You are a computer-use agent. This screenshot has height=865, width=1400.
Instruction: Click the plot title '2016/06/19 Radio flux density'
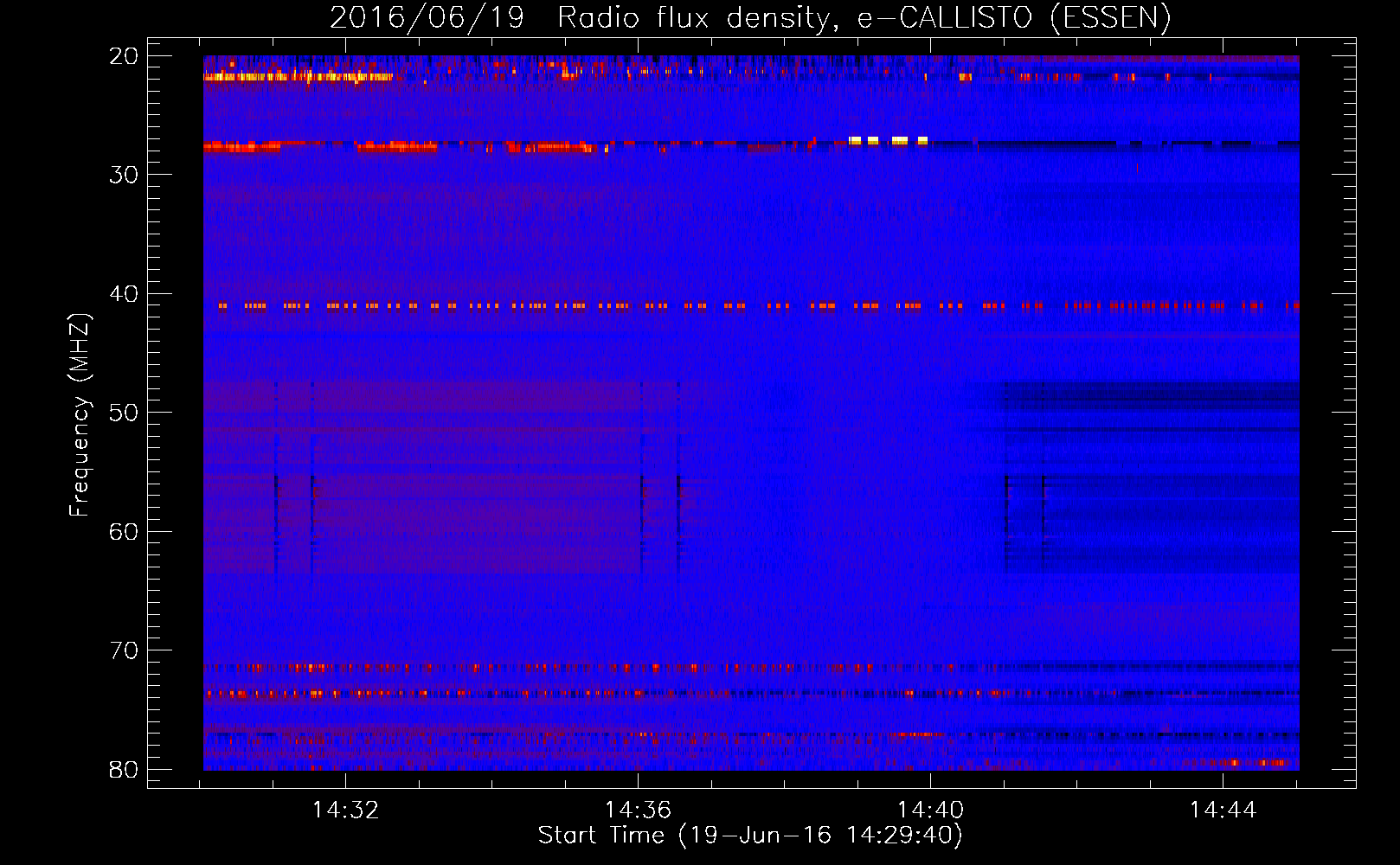click(x=579, y=18)
